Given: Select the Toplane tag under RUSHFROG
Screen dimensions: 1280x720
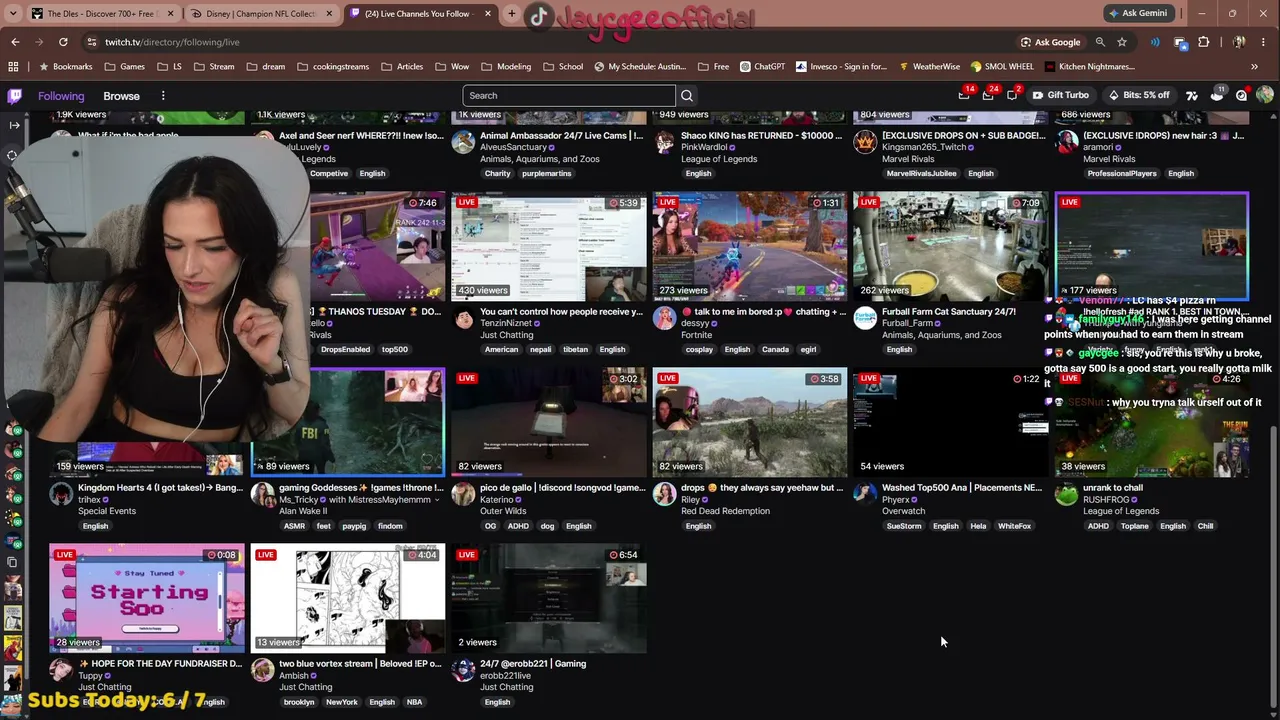Looking at the screenshot, I should [1135, 526].
